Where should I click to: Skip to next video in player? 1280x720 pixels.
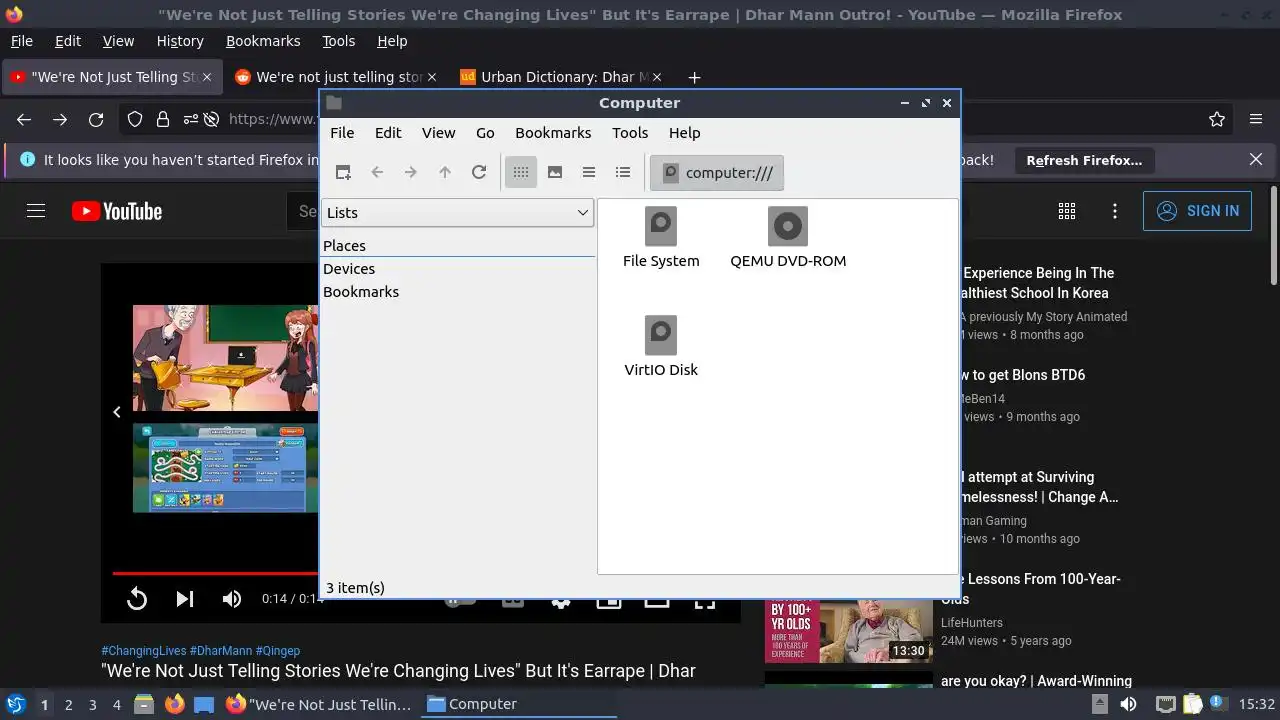coord(185,599)
